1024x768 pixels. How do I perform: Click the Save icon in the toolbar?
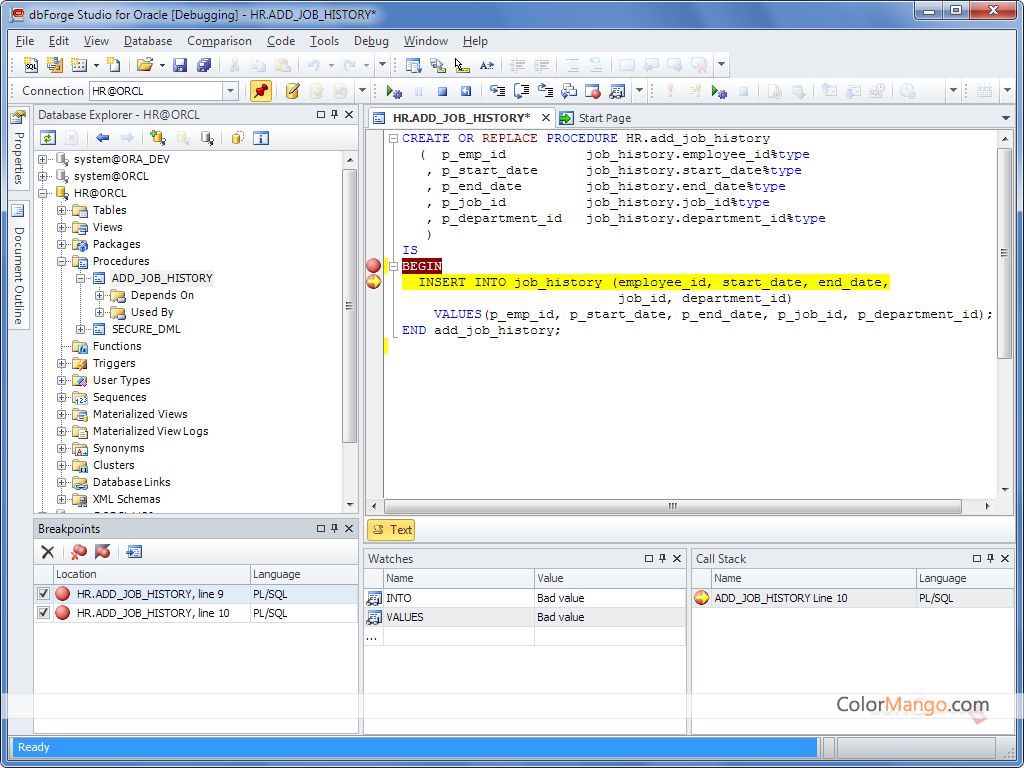(x=180, y=65)
